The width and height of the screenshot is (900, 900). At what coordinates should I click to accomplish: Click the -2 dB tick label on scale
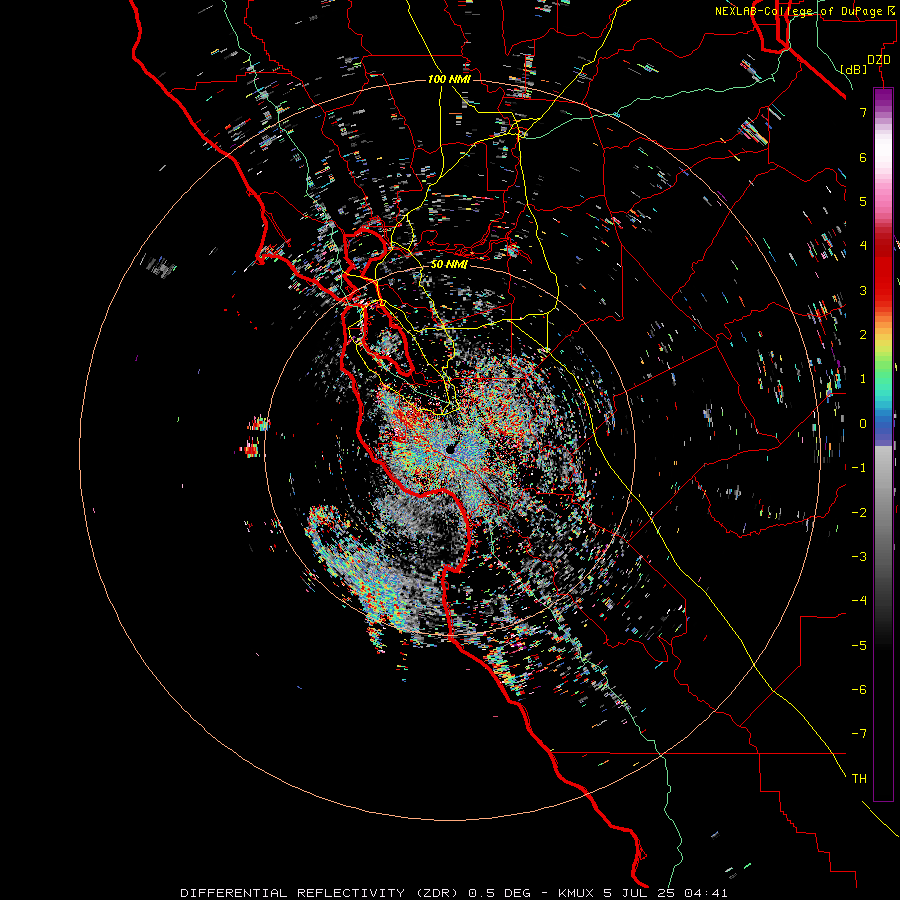click(859, 513)
